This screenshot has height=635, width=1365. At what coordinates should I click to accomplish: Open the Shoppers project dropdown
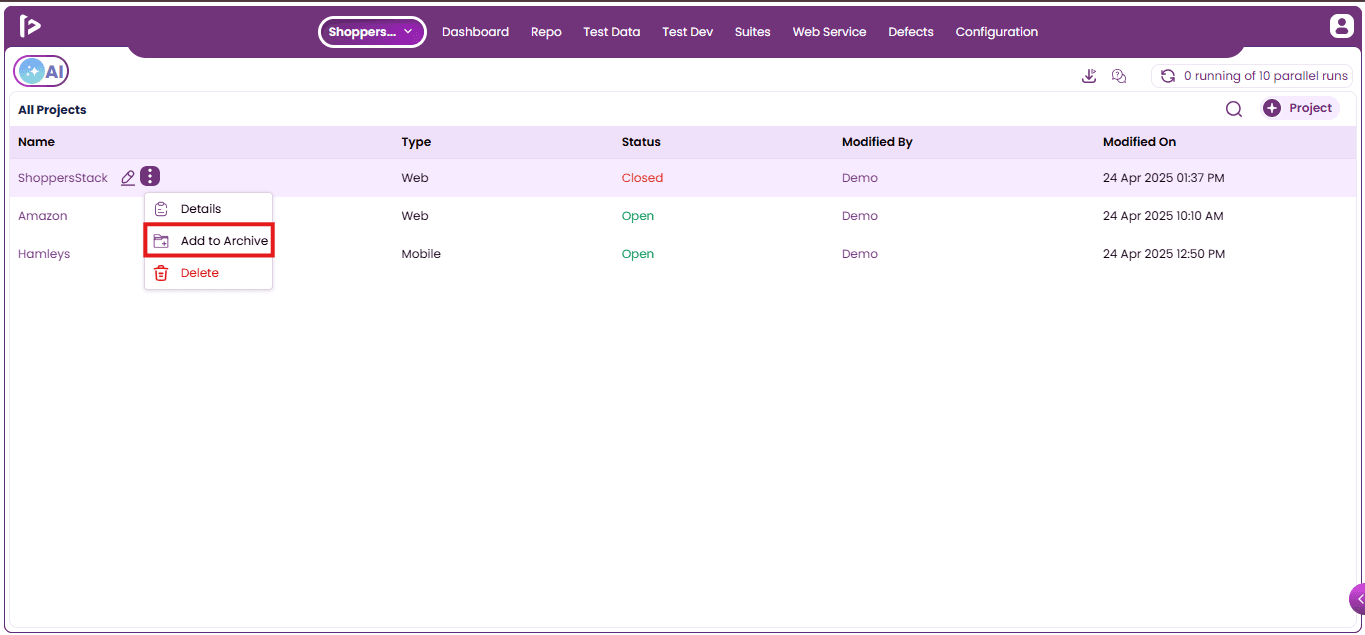click(372, 32)
